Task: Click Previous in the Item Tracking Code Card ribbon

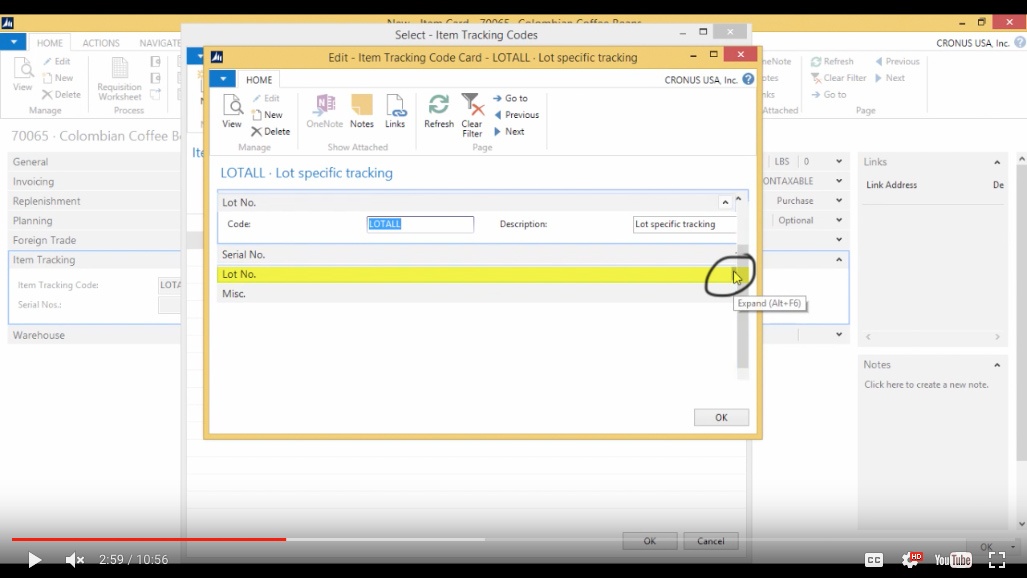Action: [x=516, y=115]
